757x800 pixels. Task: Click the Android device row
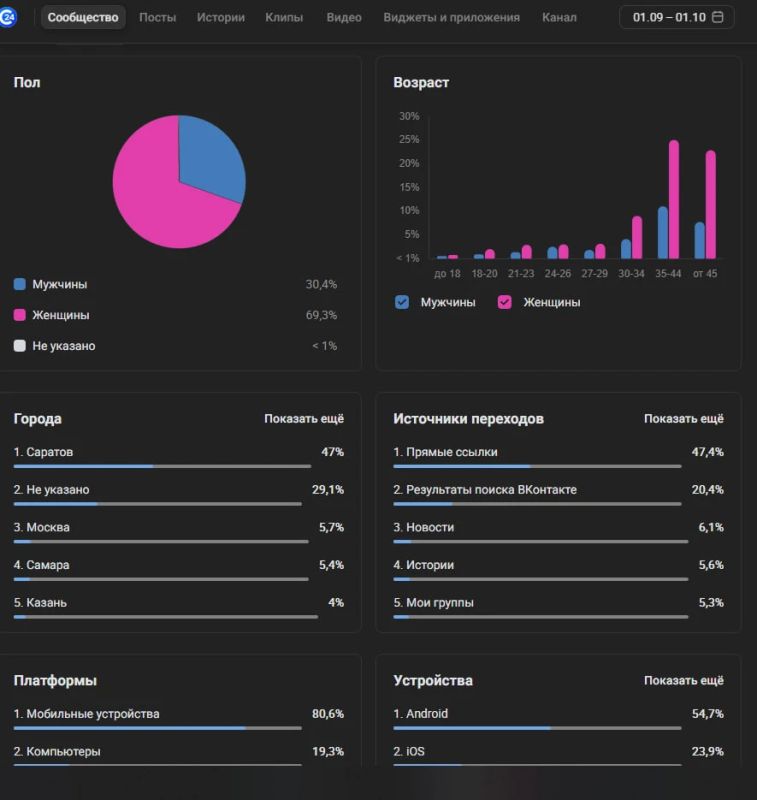pos(559,718)
